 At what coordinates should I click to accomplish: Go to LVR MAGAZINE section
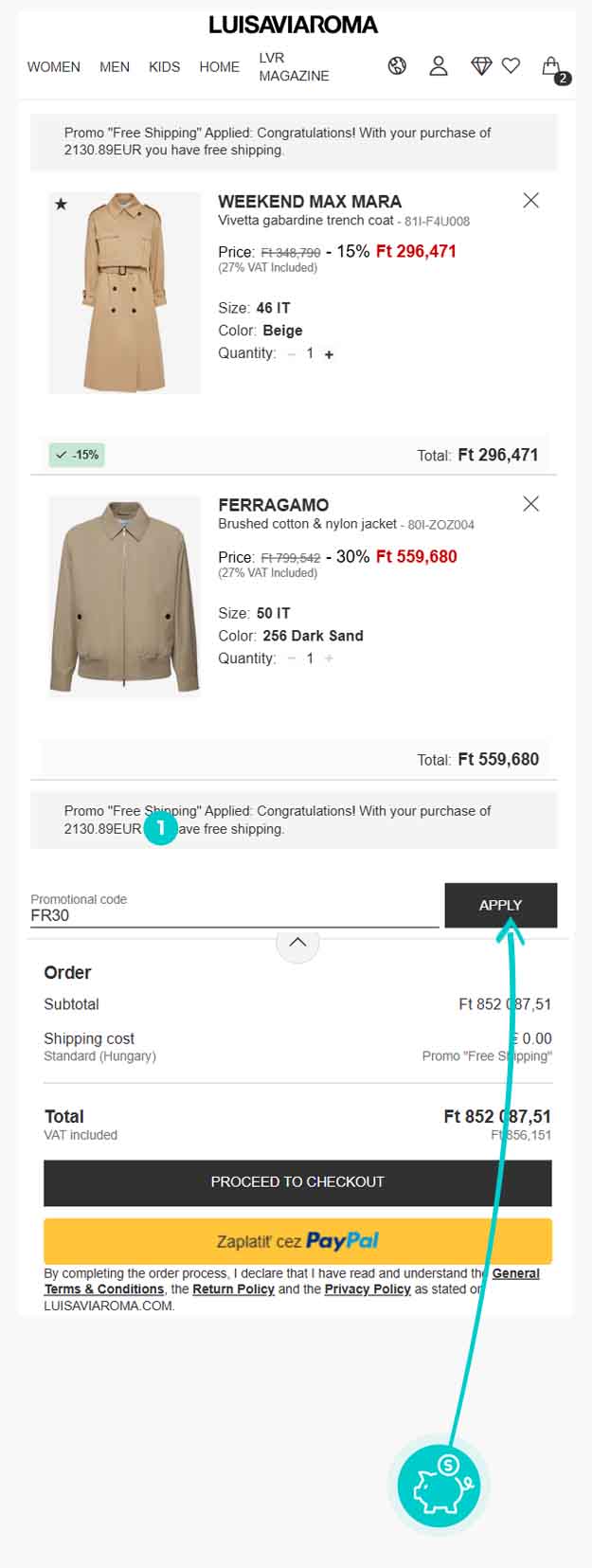tap(294, 66)
